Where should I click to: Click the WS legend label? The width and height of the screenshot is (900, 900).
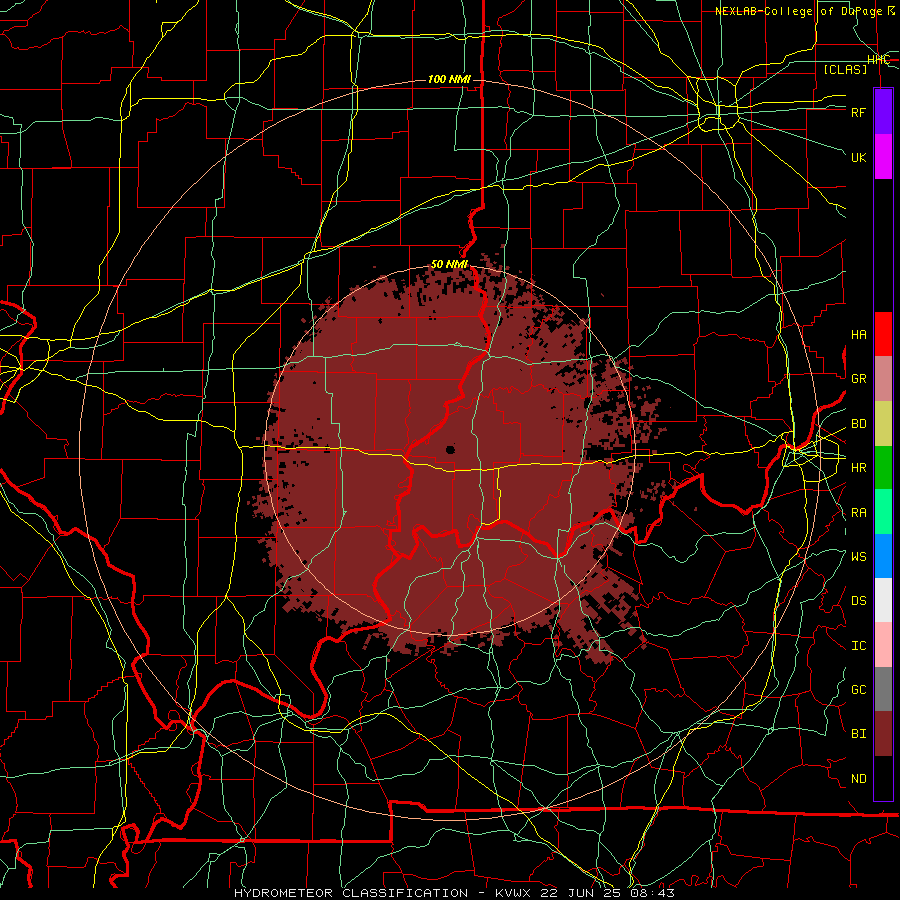tap(858, 557)
